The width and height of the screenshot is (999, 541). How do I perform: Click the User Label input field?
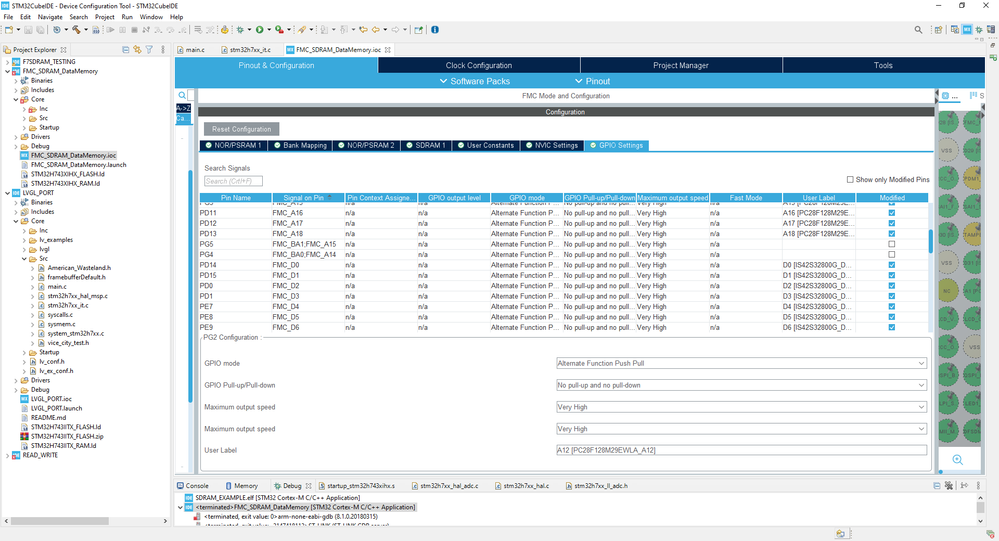[x=741, y=450]
